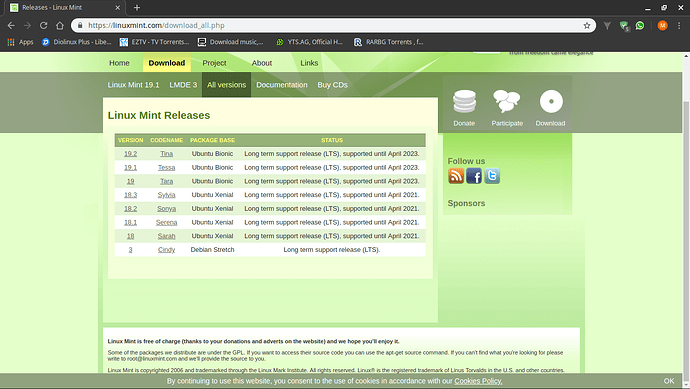Open the orange profile avatar
690x389 pixels.
click(x=662, y=26)
